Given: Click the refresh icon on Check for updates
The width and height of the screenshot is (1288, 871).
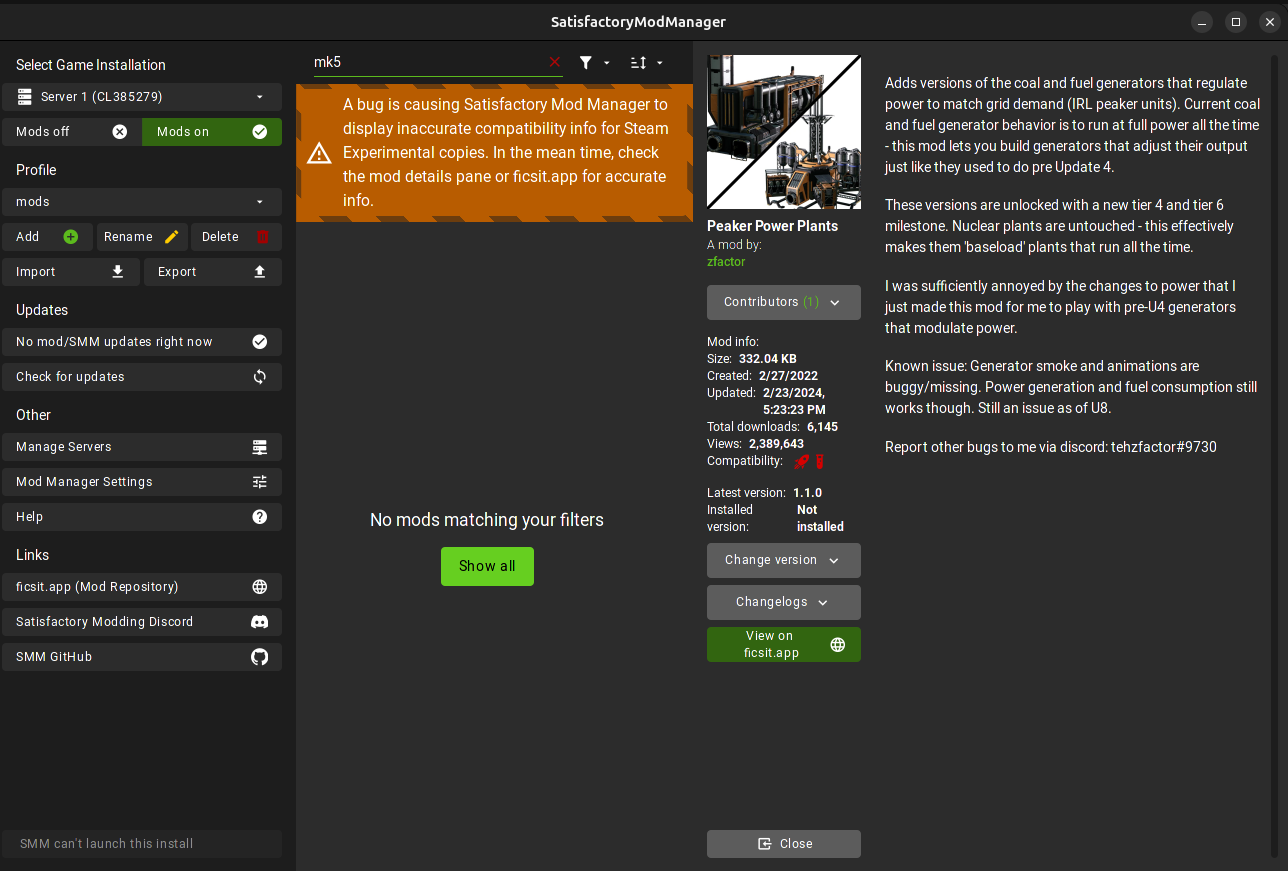Looking at the screenshot, I should click(260, 377).
